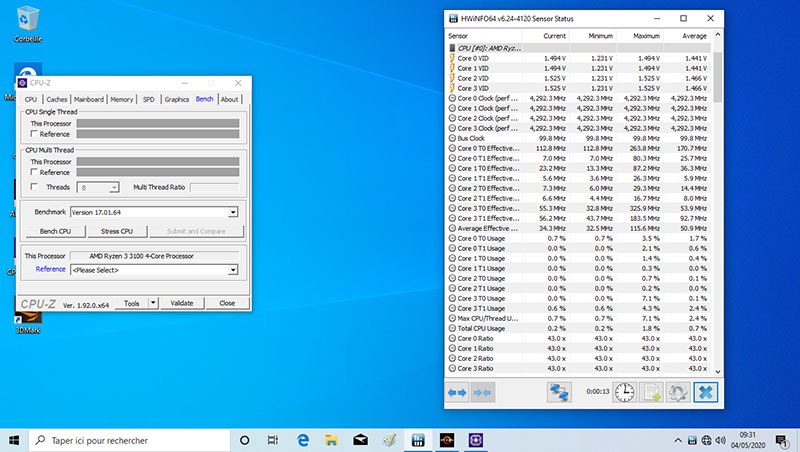800x452 pixels.
Task: Open Windows Start menu
Action: tap(14, 440)
